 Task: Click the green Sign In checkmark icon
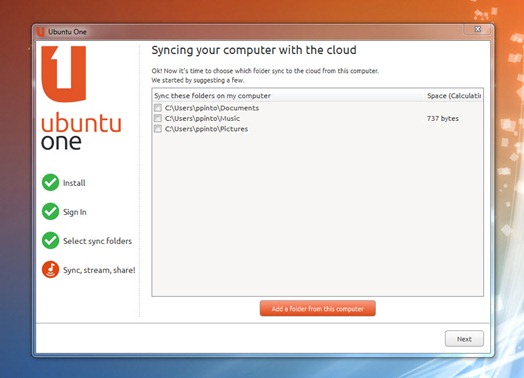[x=50, y=212]
